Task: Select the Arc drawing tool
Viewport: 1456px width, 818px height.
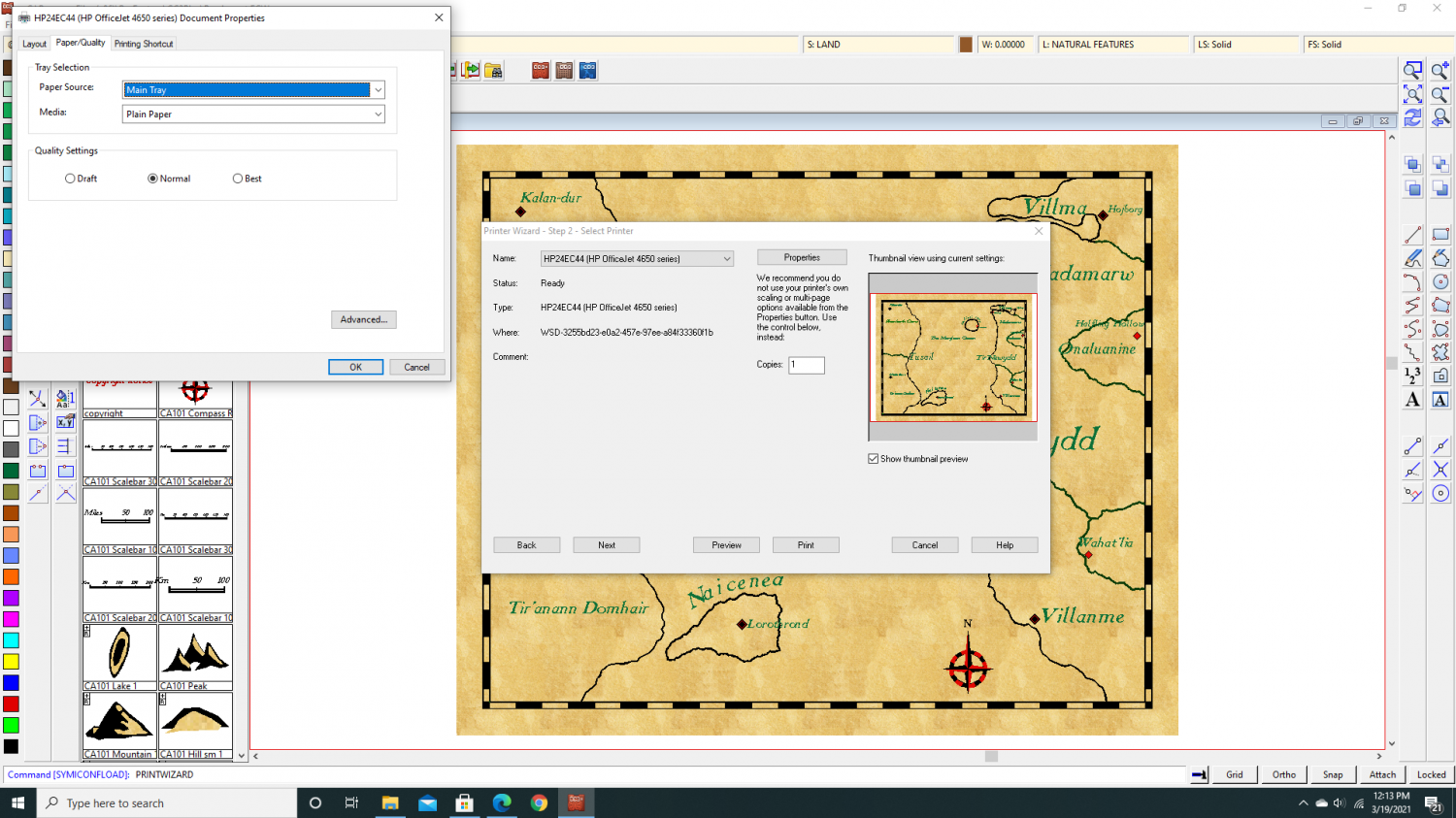Action: pyautogui.click(x=1413, y=281)
